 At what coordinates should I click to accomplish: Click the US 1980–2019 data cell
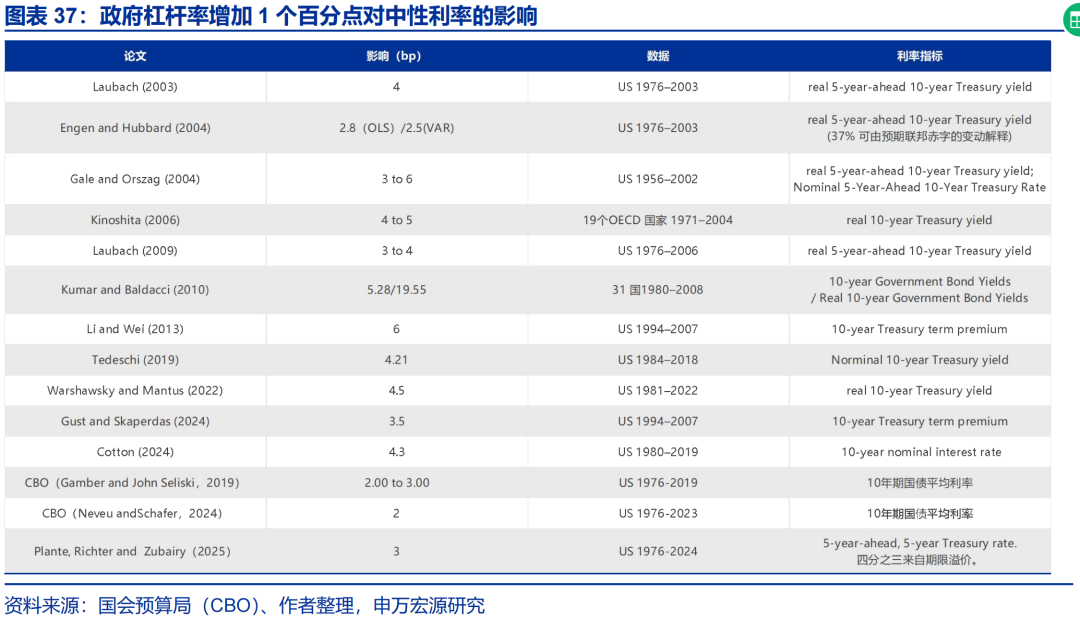tap(658, 452)
